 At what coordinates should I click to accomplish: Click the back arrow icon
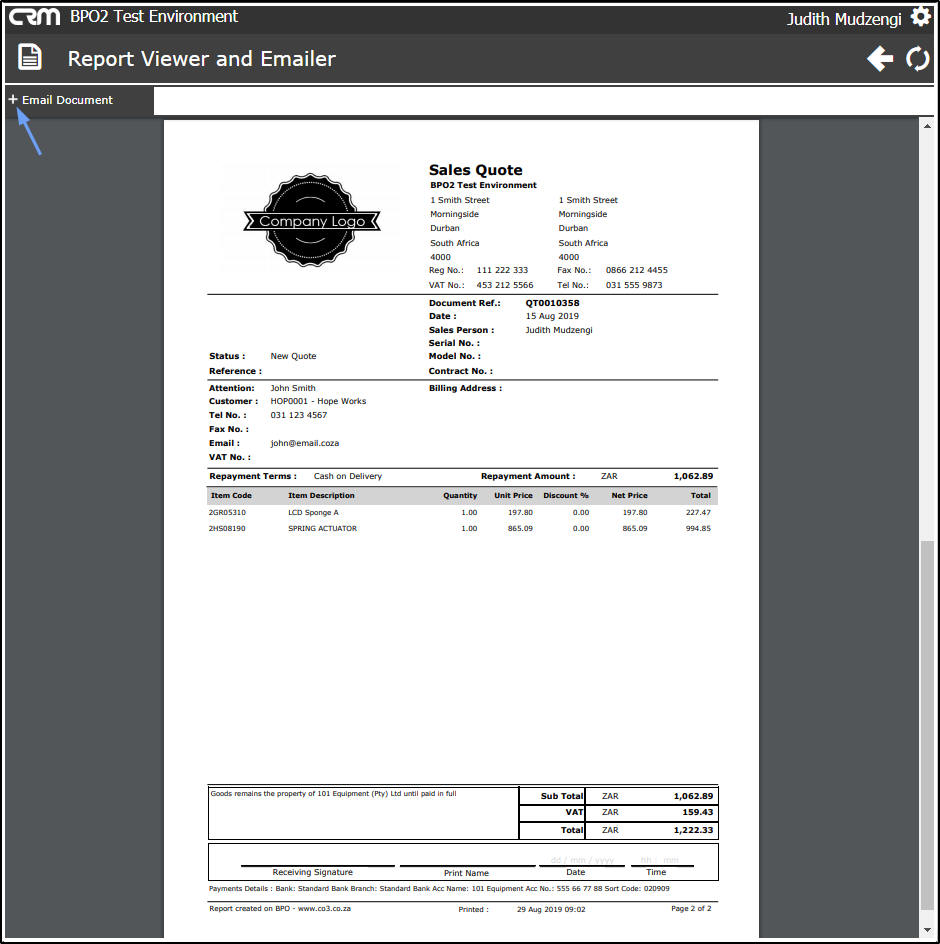click(x=880, y=59)
